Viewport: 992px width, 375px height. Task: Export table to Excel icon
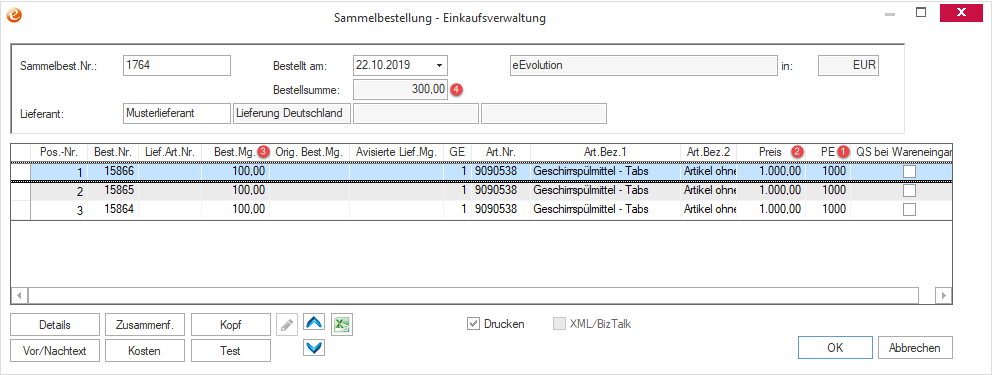(343, 325)
